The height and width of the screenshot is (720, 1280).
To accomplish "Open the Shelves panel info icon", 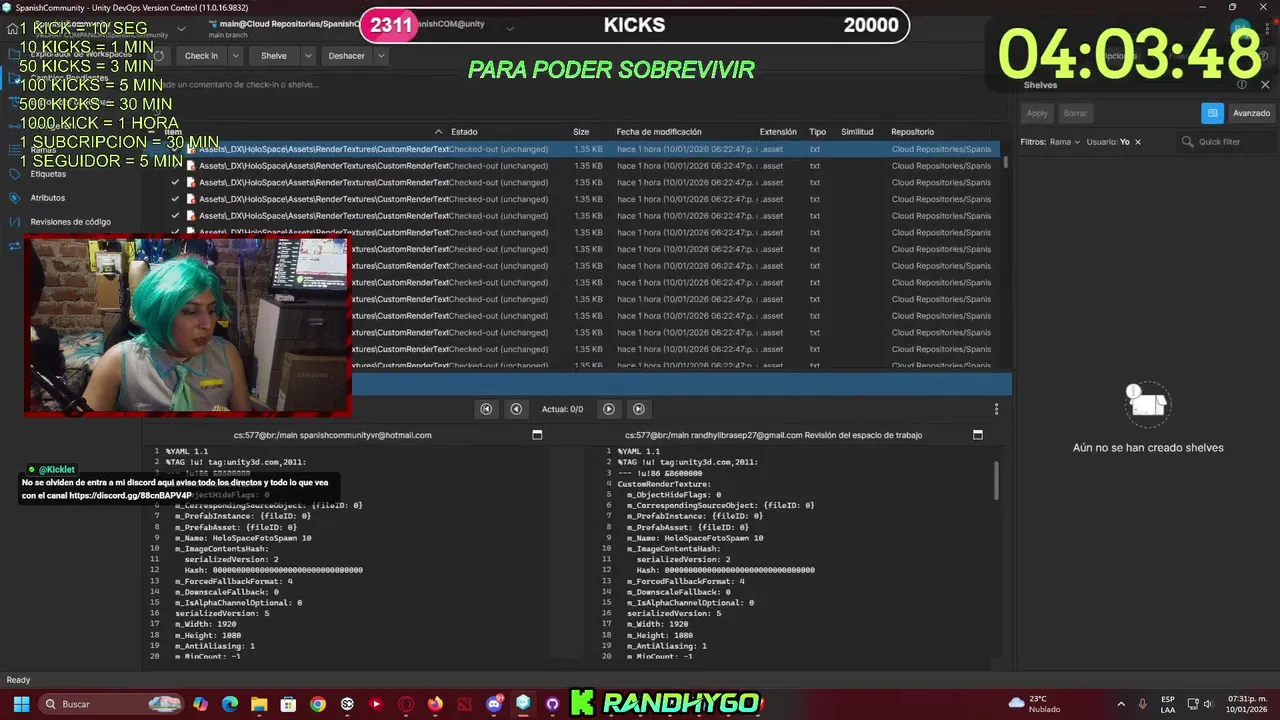I will pyautogui.click(x=1242, y=85).
